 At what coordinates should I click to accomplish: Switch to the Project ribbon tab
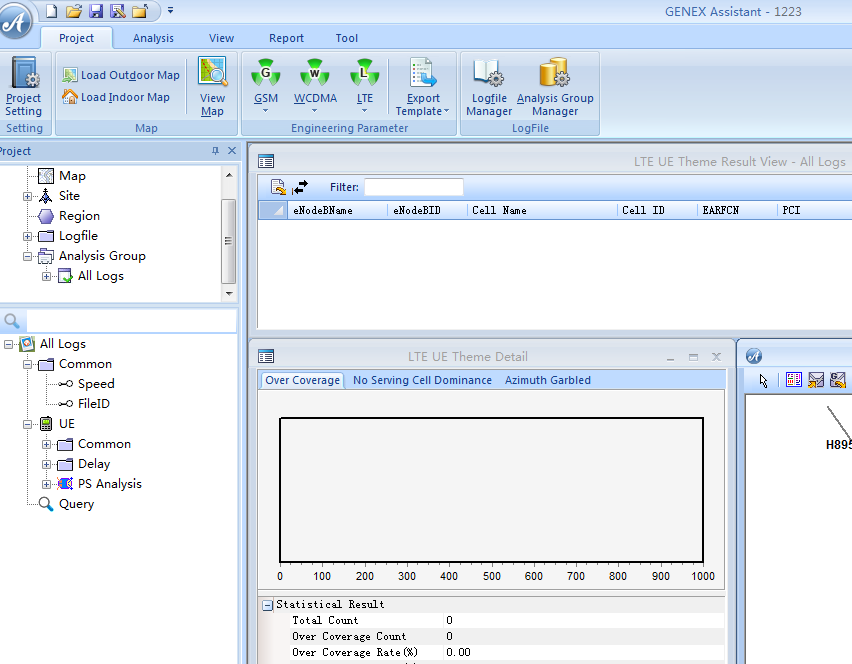(x=76, y=38)
